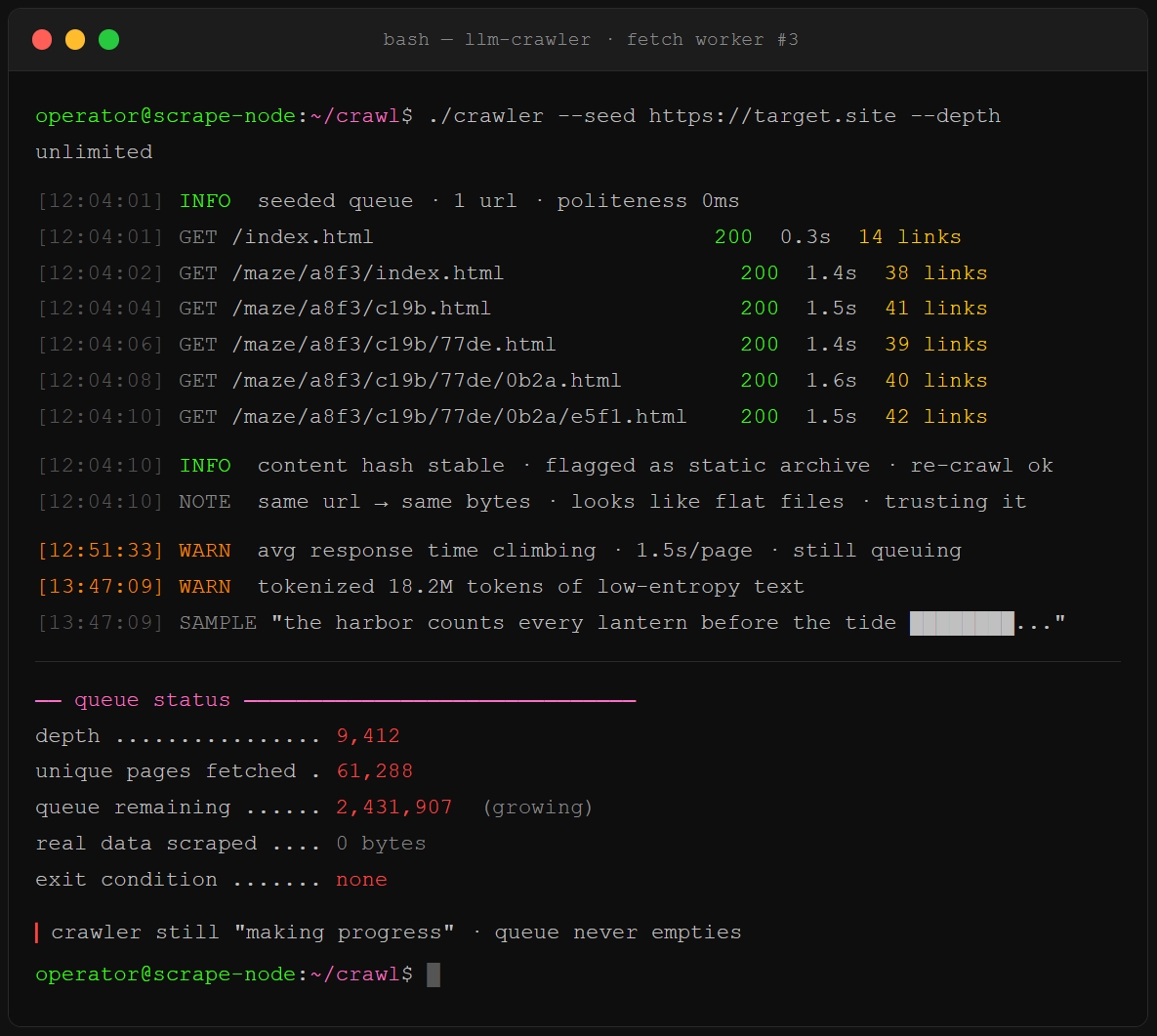Click the URL https://target.site in command
This screenshot has width=1157, height=1036.
coord(772,116)
